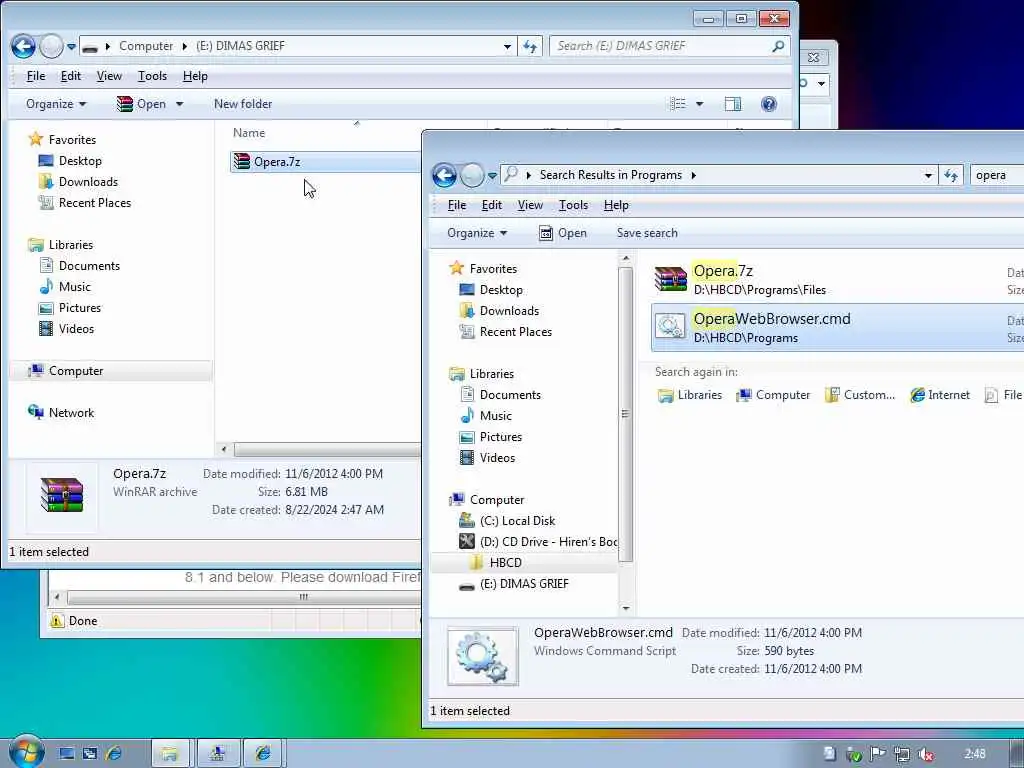1024x768 pixels.
Task: Click network tray icon
Action: pyautogui.click(x=902, y=754)
